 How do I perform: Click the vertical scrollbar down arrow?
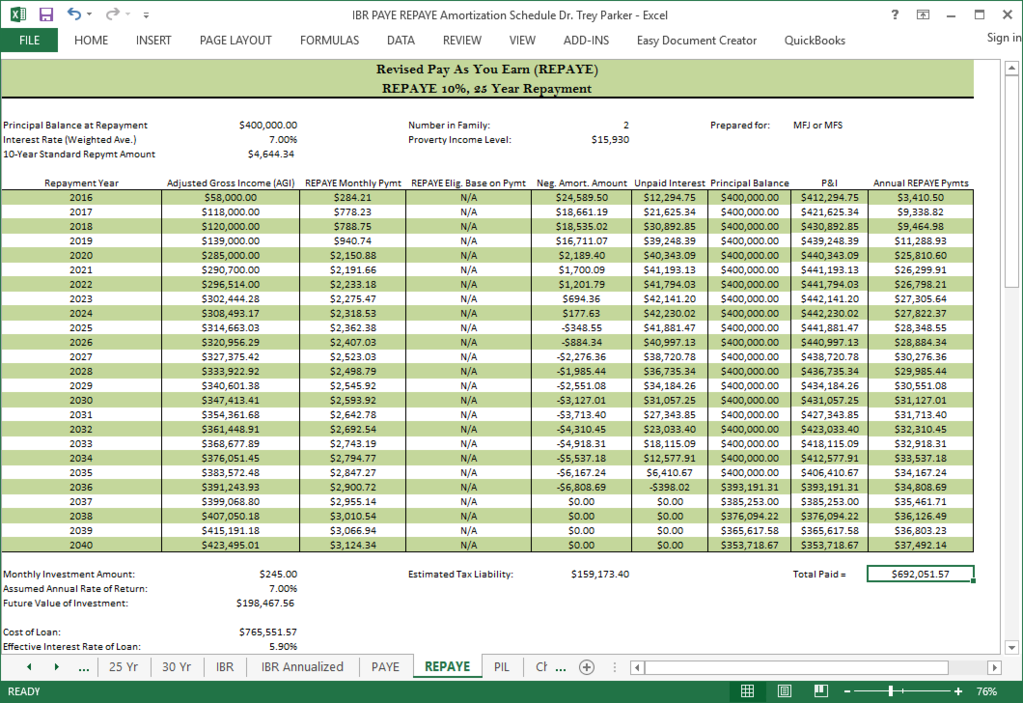tap(1011, 648)
